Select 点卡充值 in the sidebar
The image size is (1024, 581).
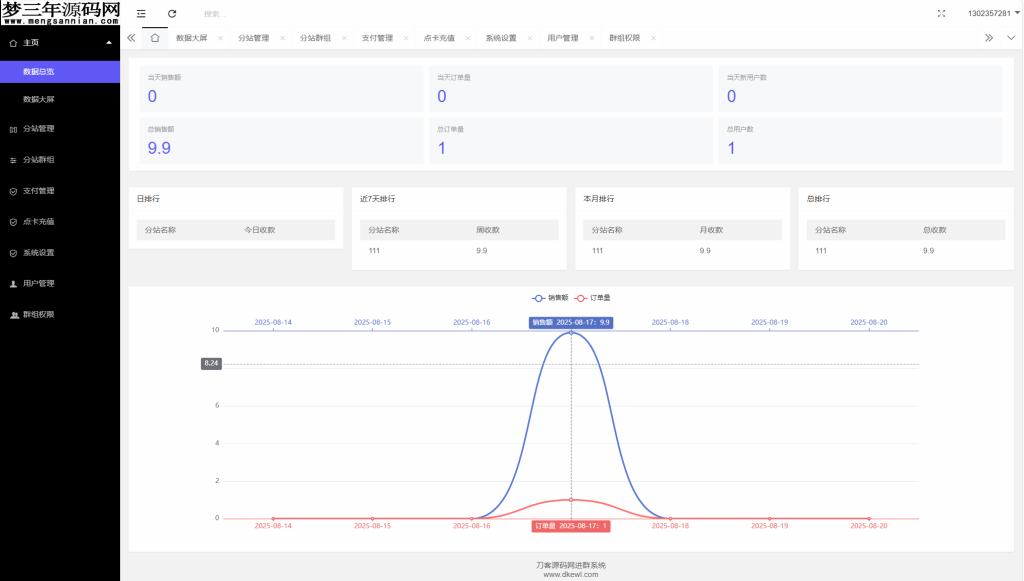[x=14, y=221]
